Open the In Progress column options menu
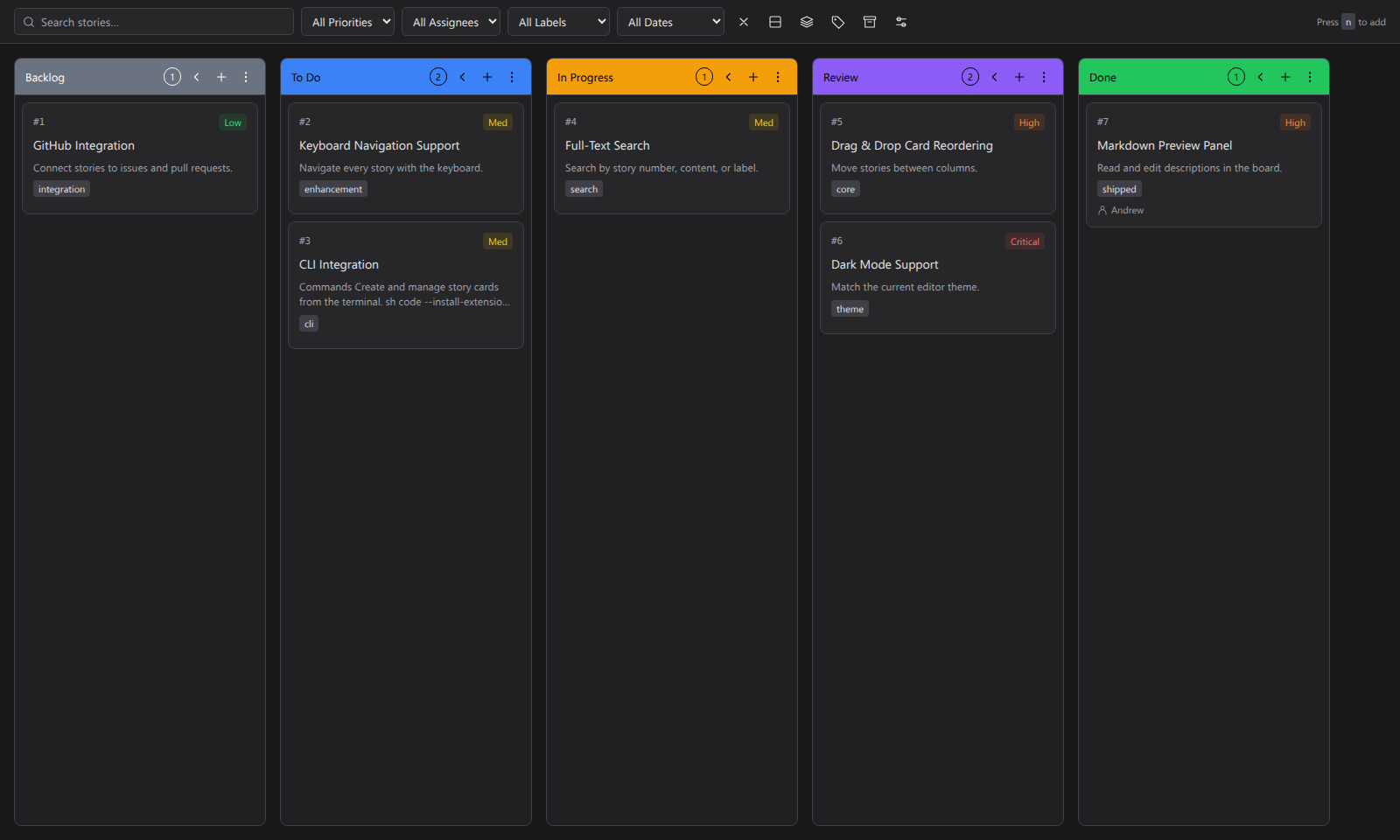Viewport: 1400px width, 840px height. [778, 77]
